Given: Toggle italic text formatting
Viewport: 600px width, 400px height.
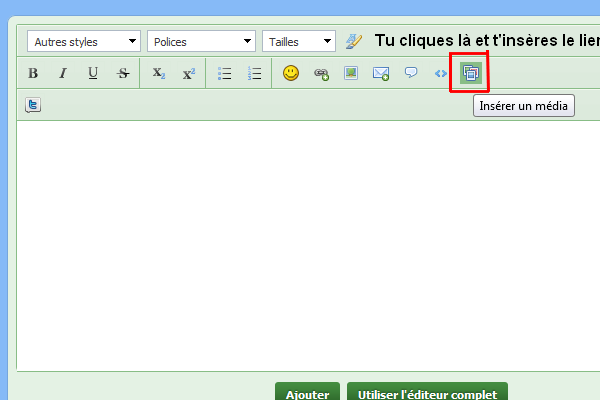Looking at the screenshot, I should (63, 73).
